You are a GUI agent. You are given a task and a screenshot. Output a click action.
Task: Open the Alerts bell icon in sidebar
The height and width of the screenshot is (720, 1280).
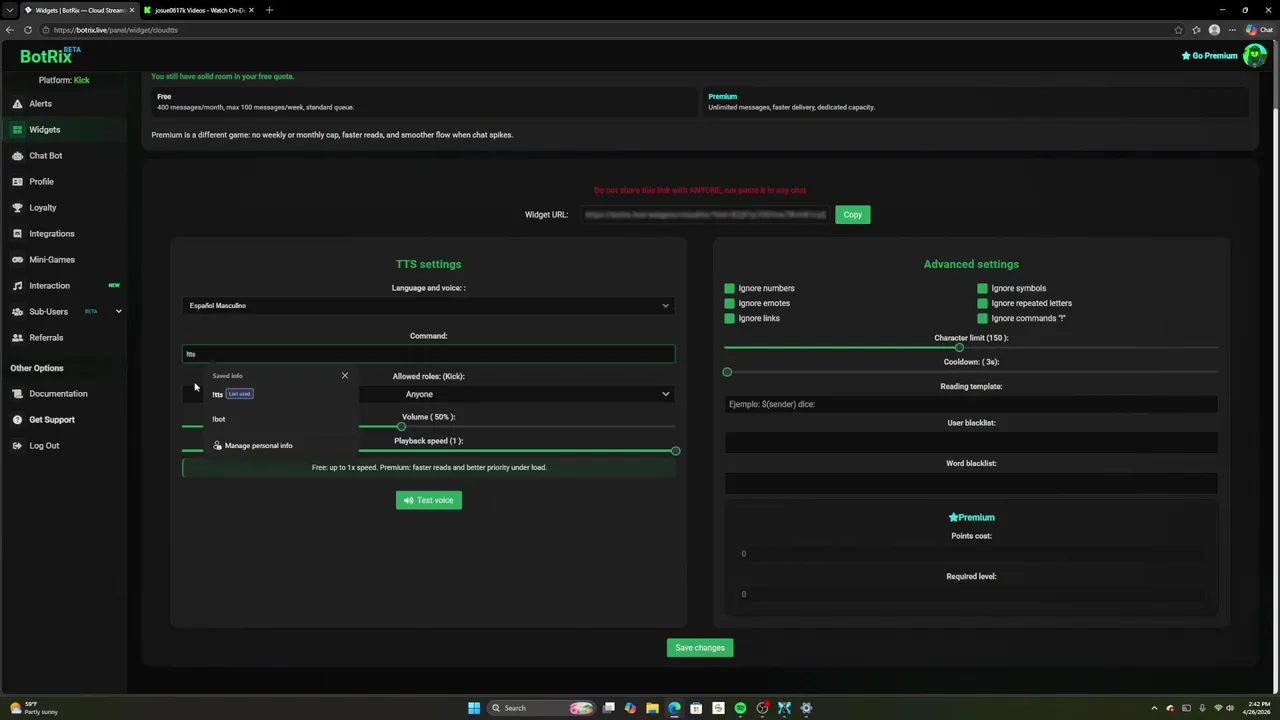point(17,104)
